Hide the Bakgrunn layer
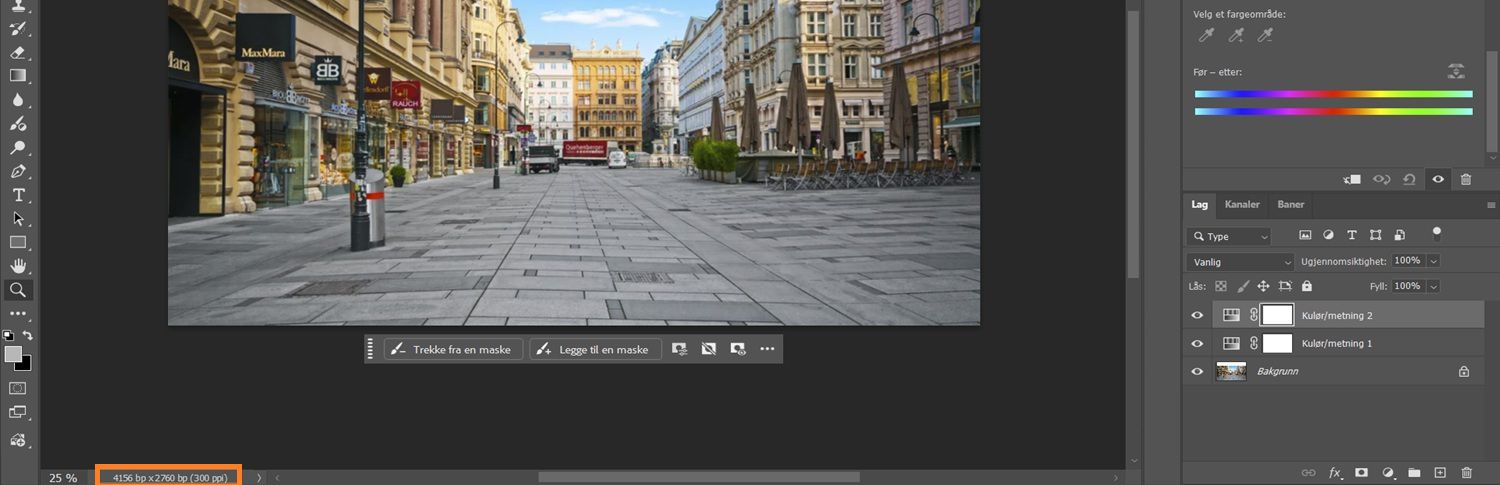This screenshot has width=1500, height=485. click(x=1197, y=371)
